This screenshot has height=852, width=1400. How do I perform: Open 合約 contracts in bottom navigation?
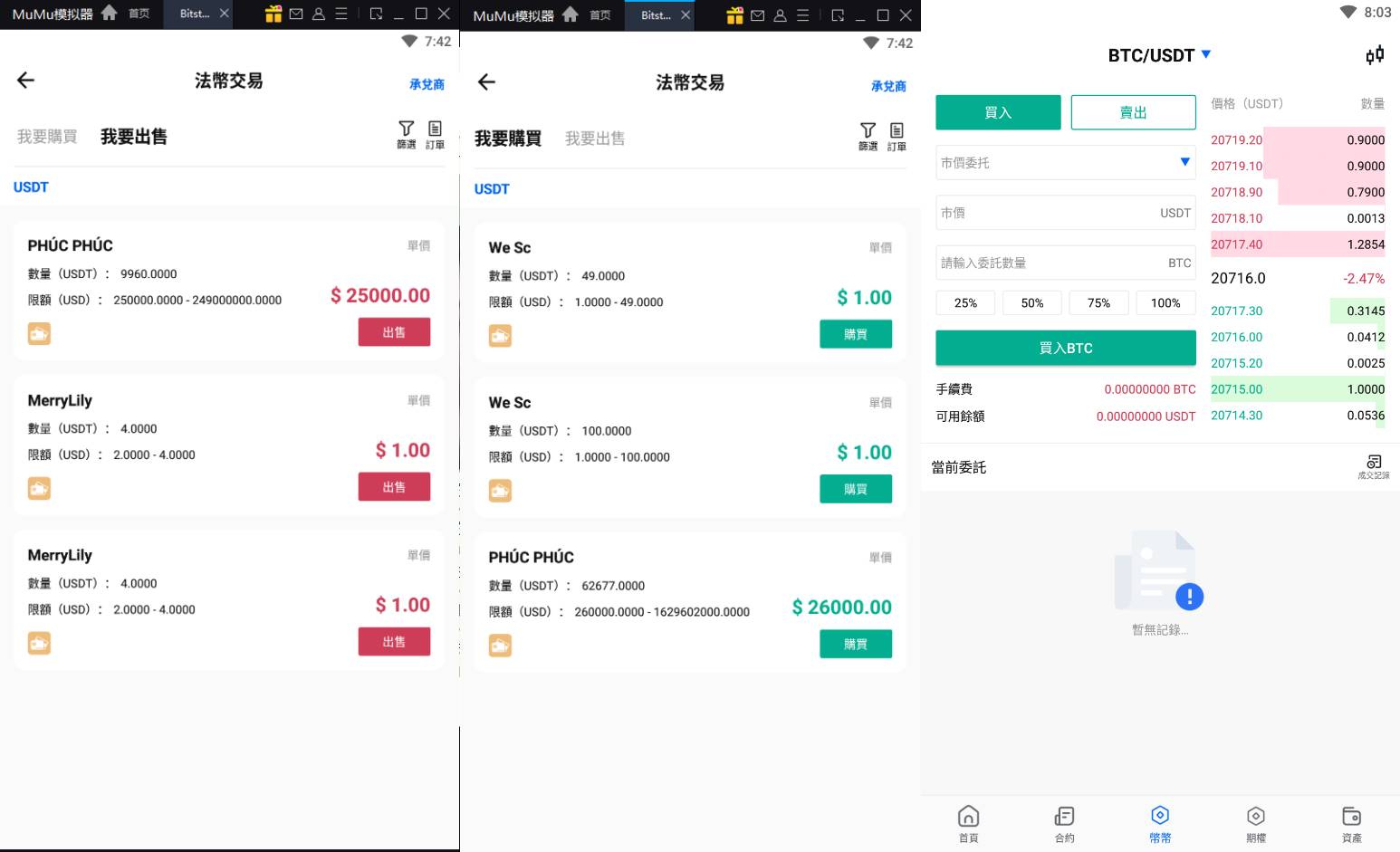1064,824
